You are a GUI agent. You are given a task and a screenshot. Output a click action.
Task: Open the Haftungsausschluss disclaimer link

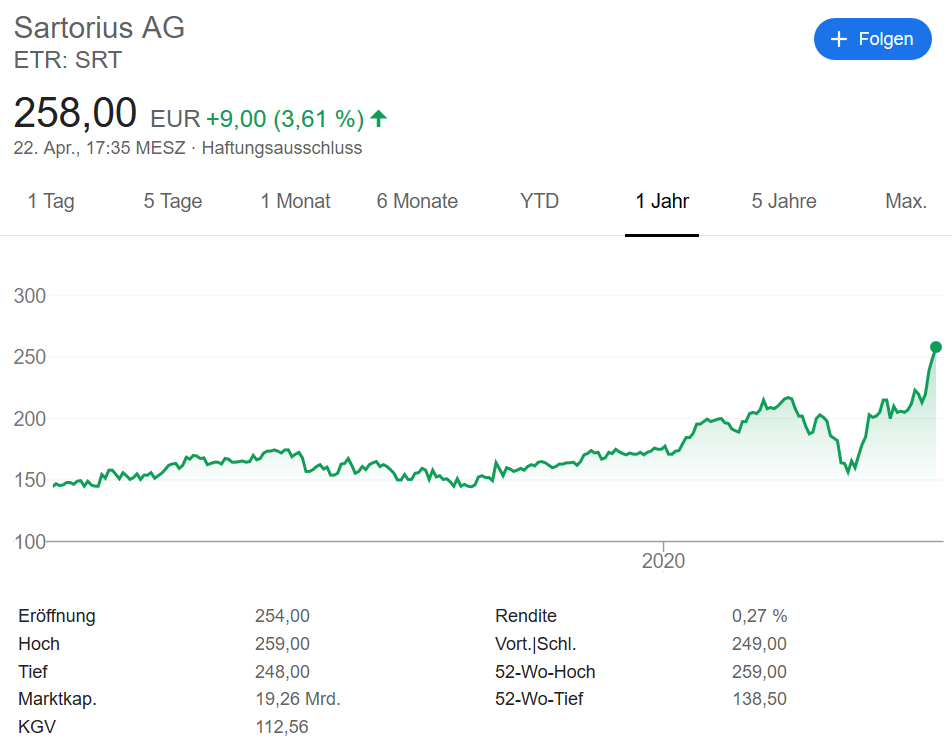coord(282,148)
